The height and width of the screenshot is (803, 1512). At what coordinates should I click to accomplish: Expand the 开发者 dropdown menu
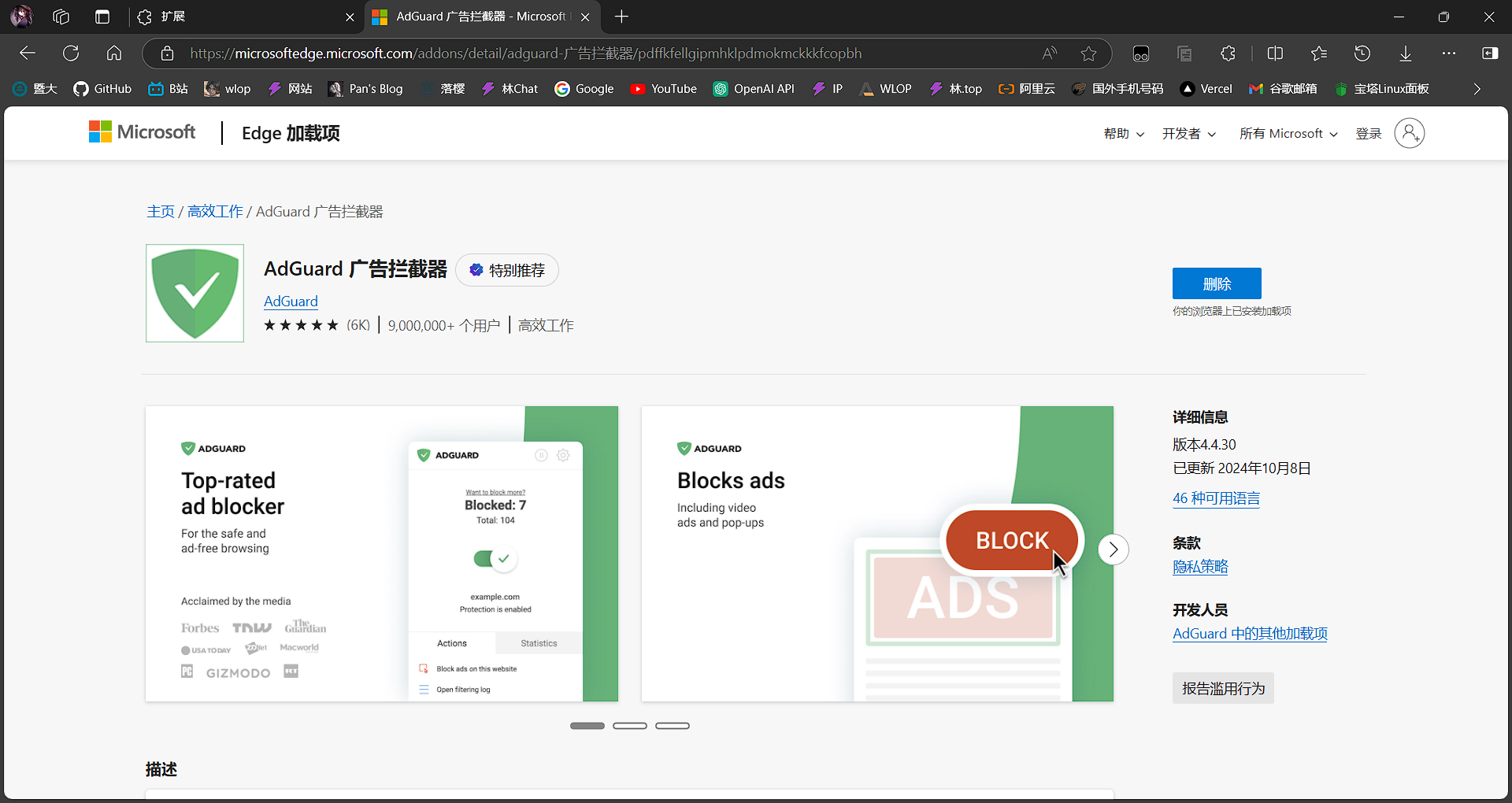point(1189,134)
